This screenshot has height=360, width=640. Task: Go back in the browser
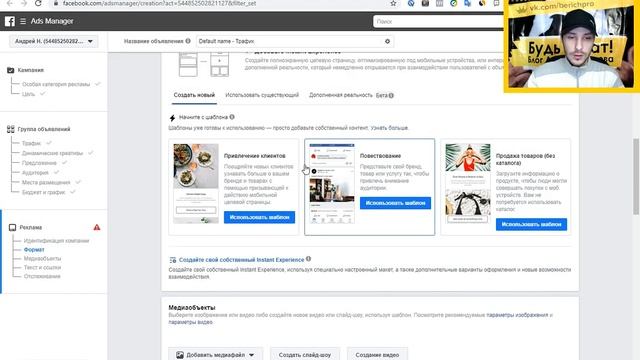point(9,3)
